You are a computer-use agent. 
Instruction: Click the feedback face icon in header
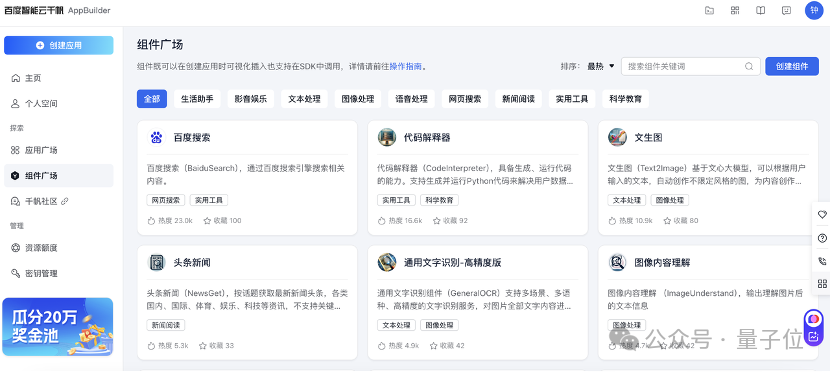click(x=787, y=11)
